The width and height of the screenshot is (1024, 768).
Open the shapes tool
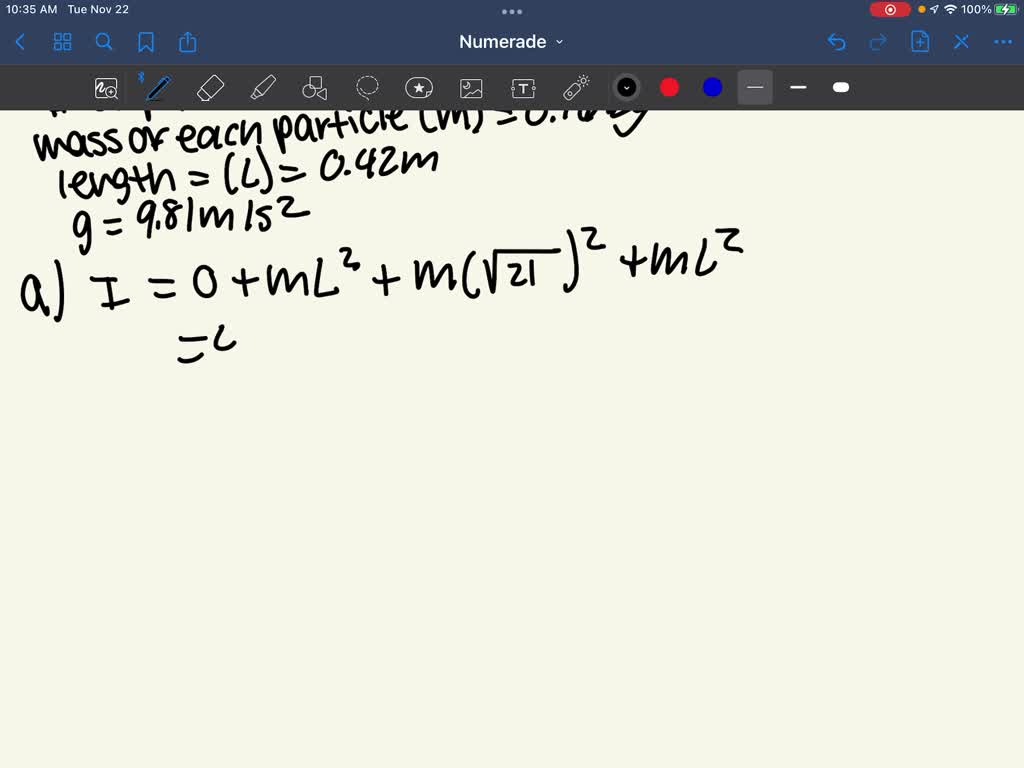[x=315, y=87]
